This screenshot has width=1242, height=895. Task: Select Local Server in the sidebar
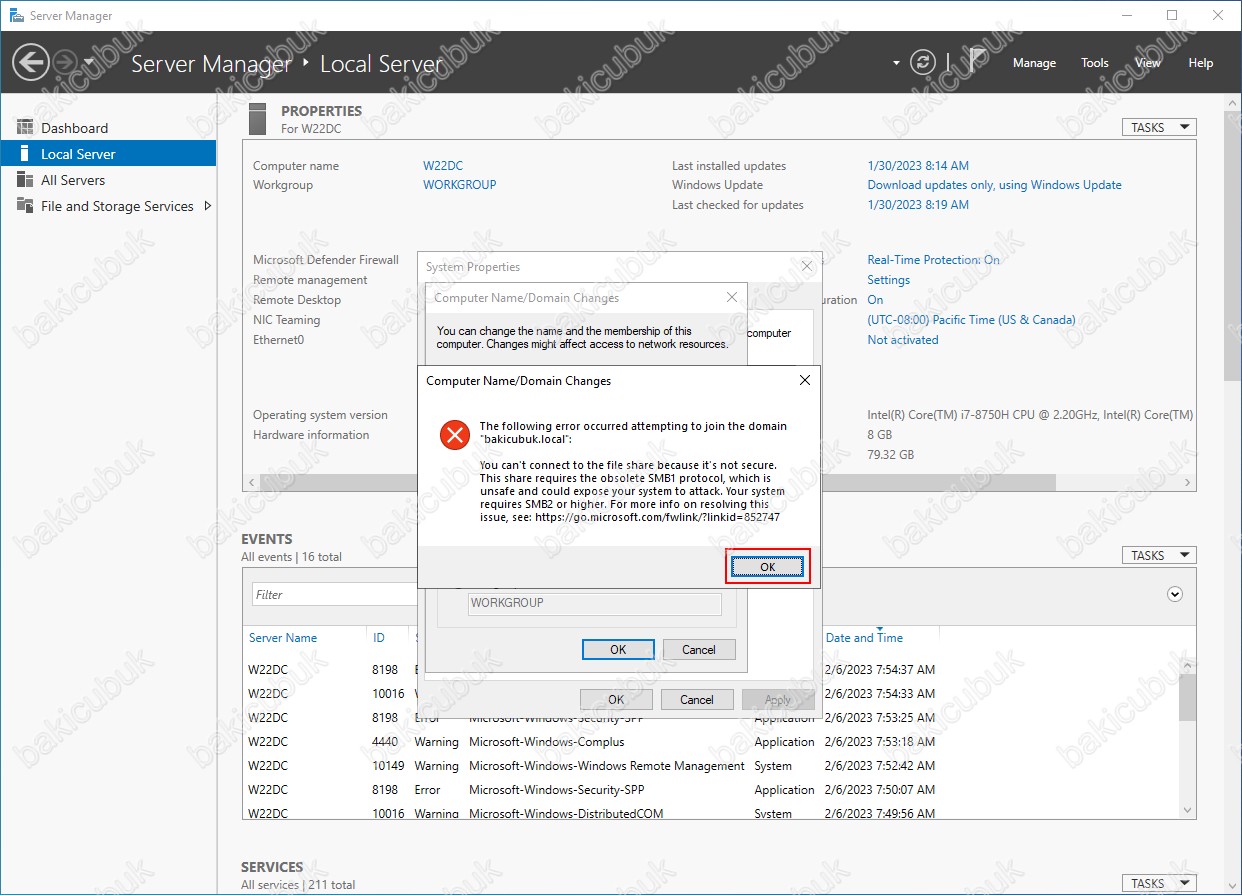(108, 154)
